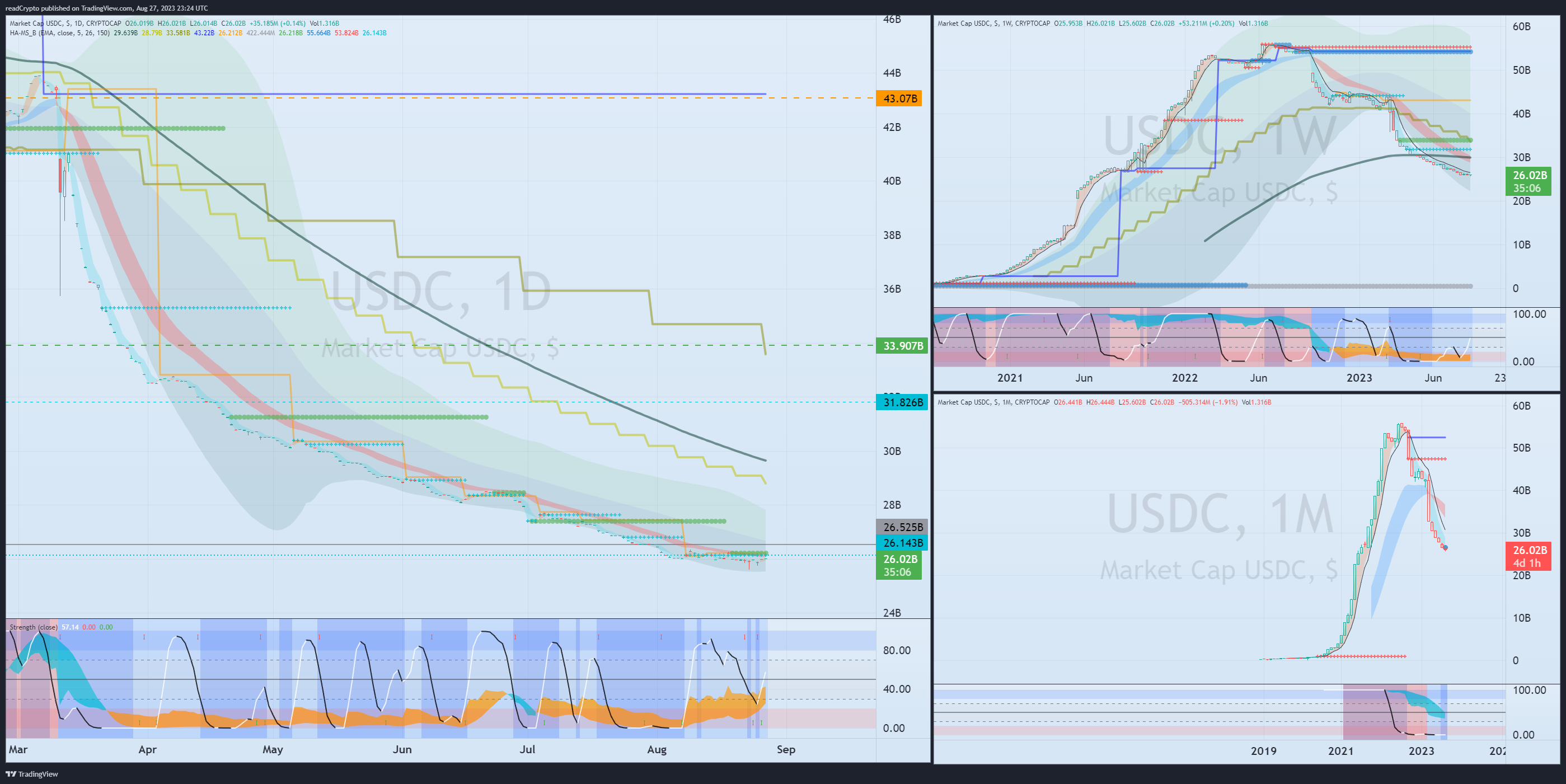Click the 26.525B gray price label
This screenshot has height=784, width=1566.
pyautogui.click(x=902, y=527)
